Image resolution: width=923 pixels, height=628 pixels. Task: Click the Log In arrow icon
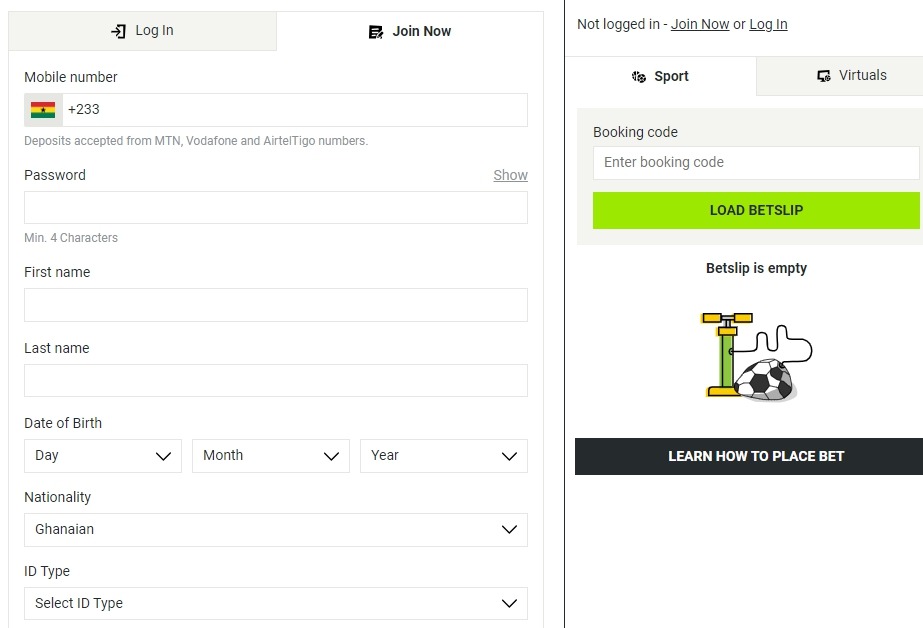coord(118,31)
